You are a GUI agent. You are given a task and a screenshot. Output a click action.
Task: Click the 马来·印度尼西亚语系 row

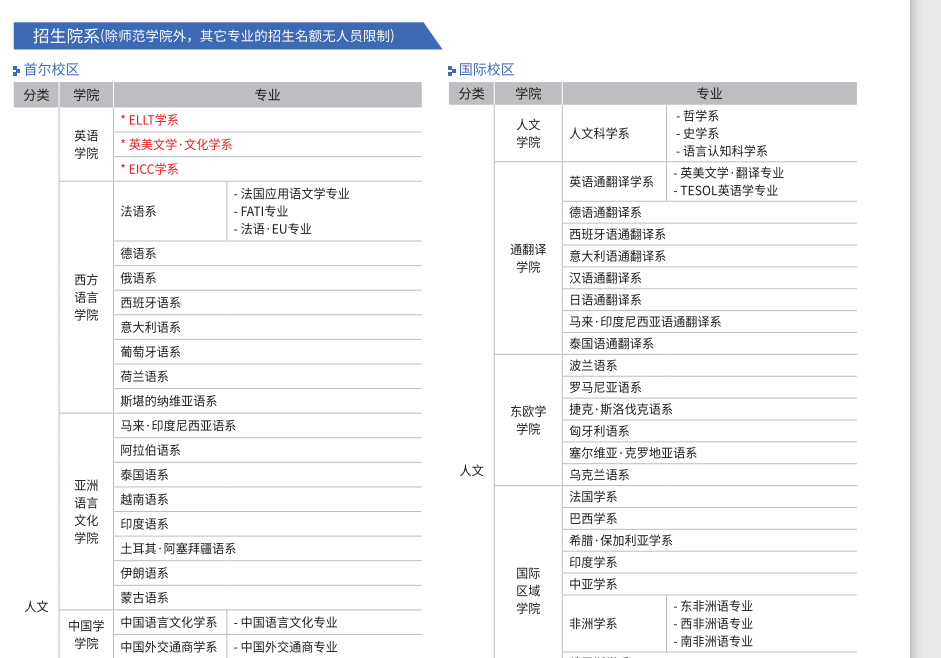pos(268,426)
